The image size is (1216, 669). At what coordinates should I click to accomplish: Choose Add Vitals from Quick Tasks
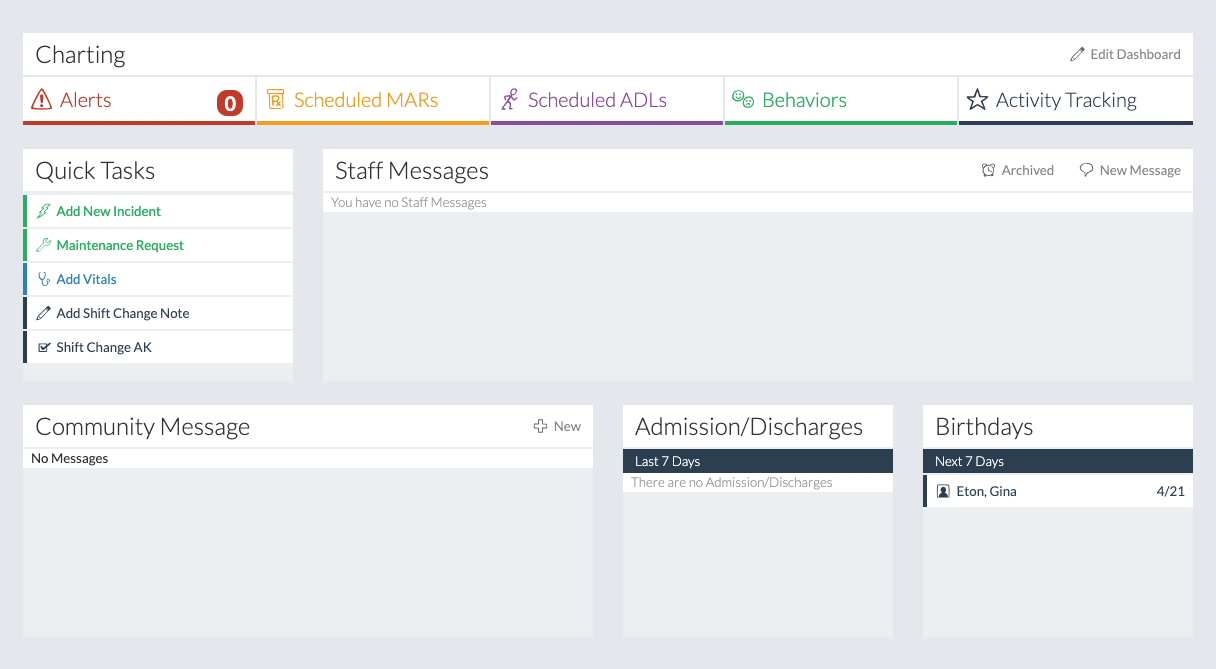click(86, 279)
